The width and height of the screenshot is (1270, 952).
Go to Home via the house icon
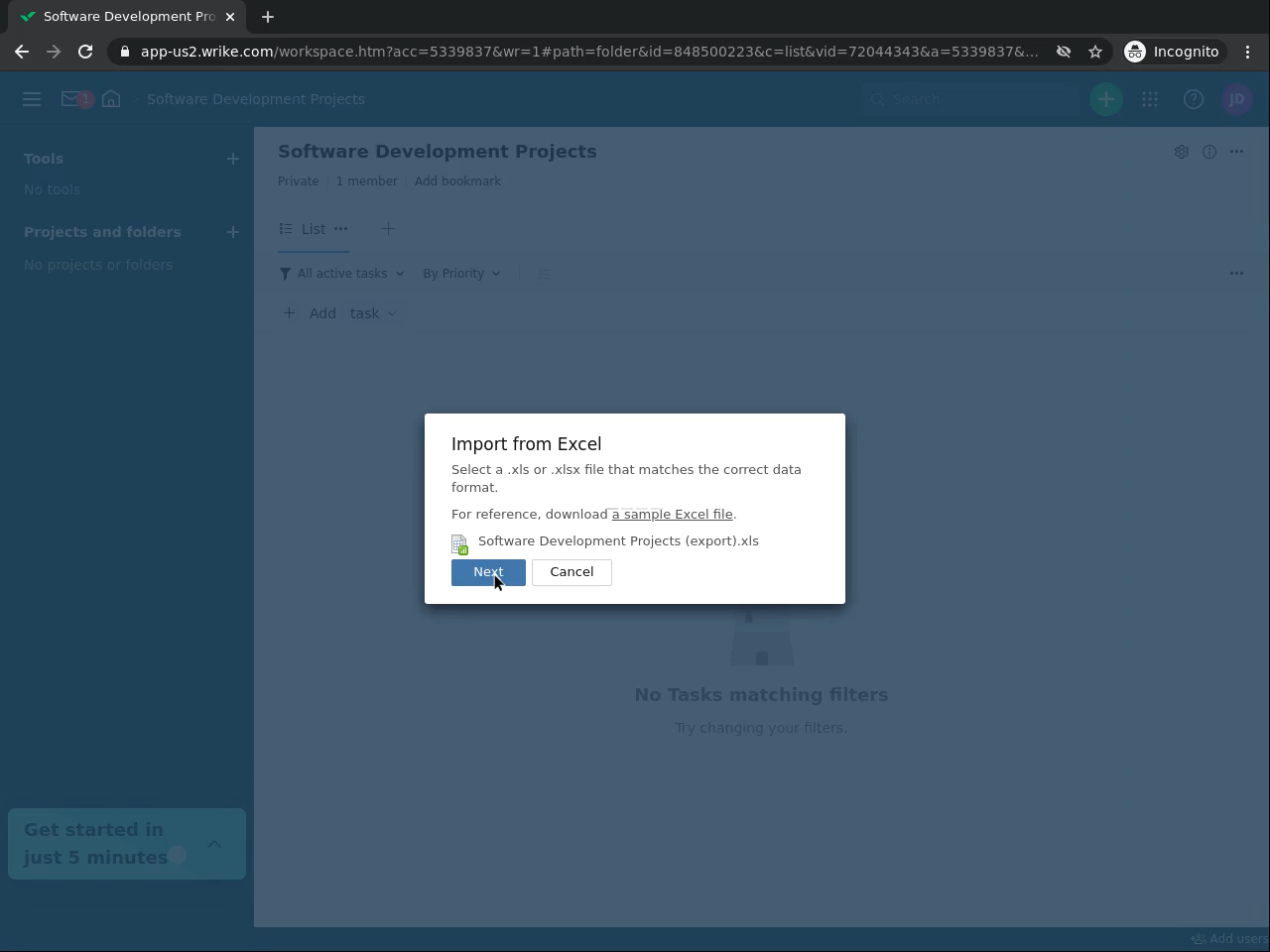pyautogui.click(x=111, y=99)
